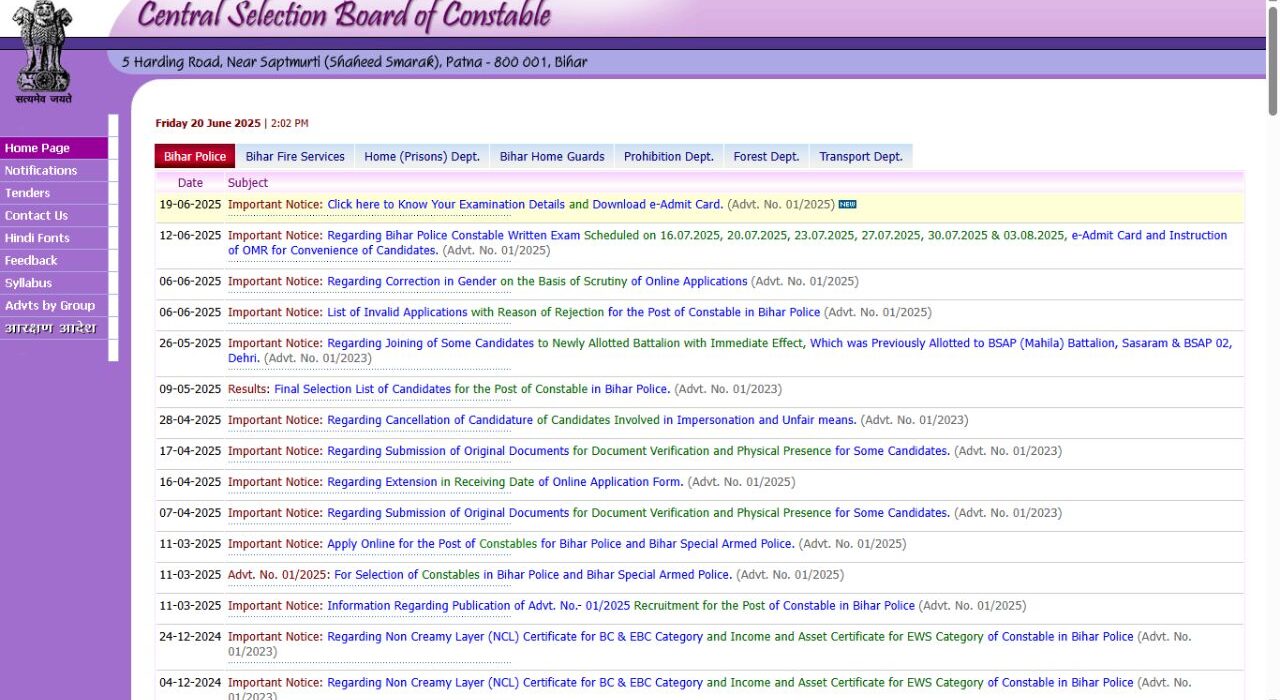Open Regarding Bihar Police Constable Written Exam notice
Screen dimensions: 1280x700
tap(454, 235)
